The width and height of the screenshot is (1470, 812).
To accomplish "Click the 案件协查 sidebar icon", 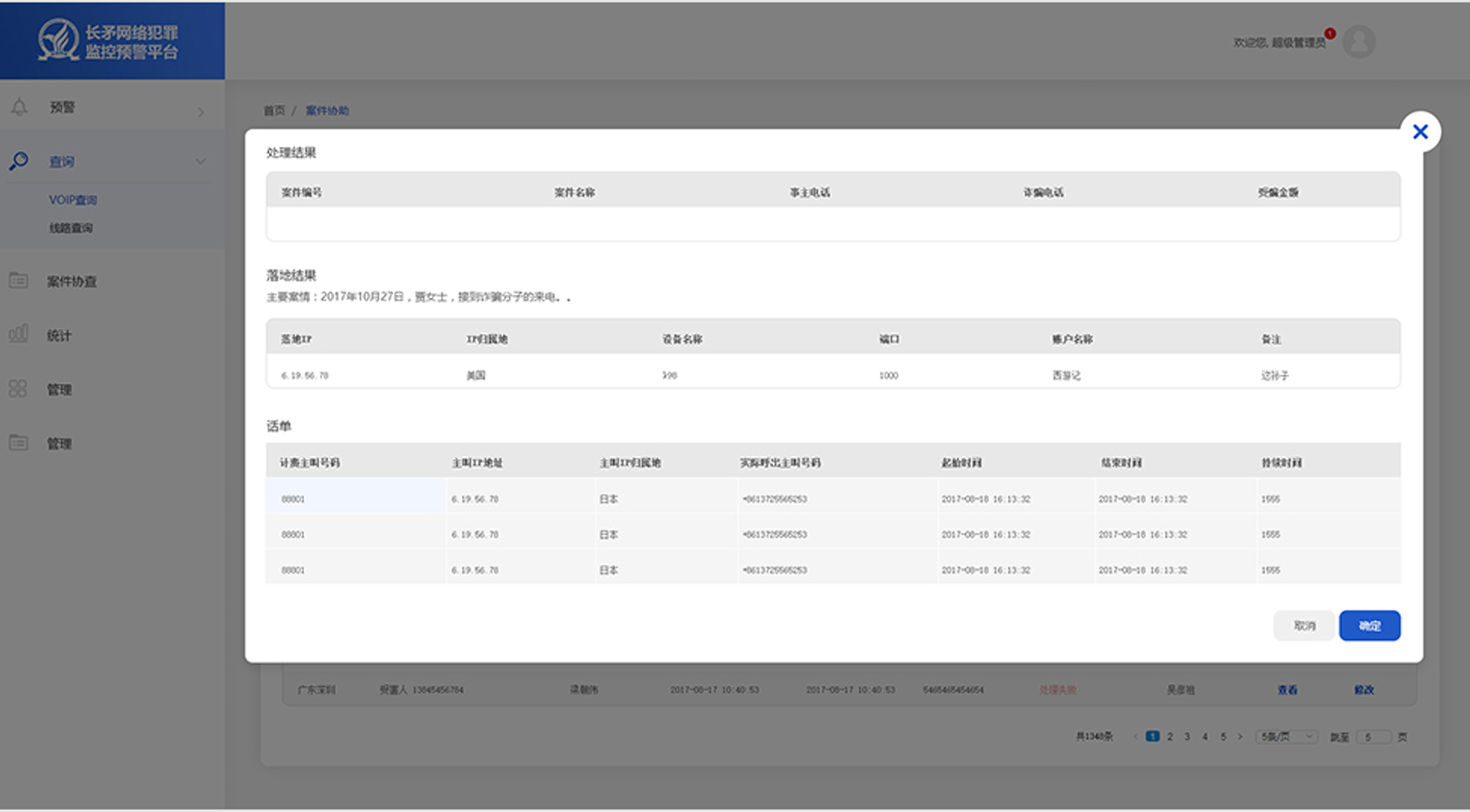I will pos(18,280).
